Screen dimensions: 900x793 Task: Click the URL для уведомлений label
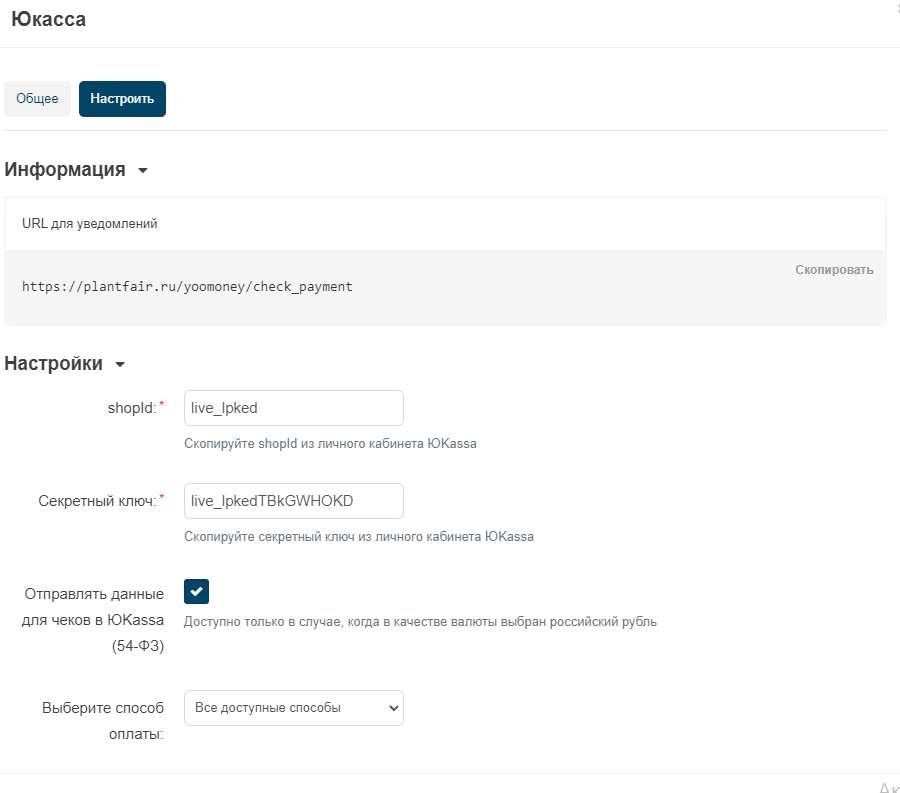tap(90, 224)
